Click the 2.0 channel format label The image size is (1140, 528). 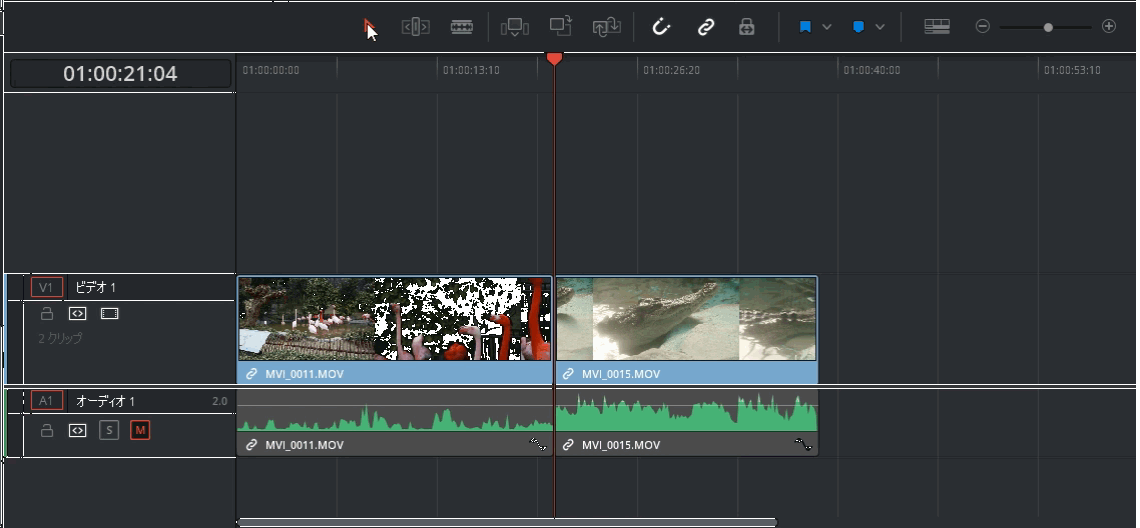tap(220, 401)
